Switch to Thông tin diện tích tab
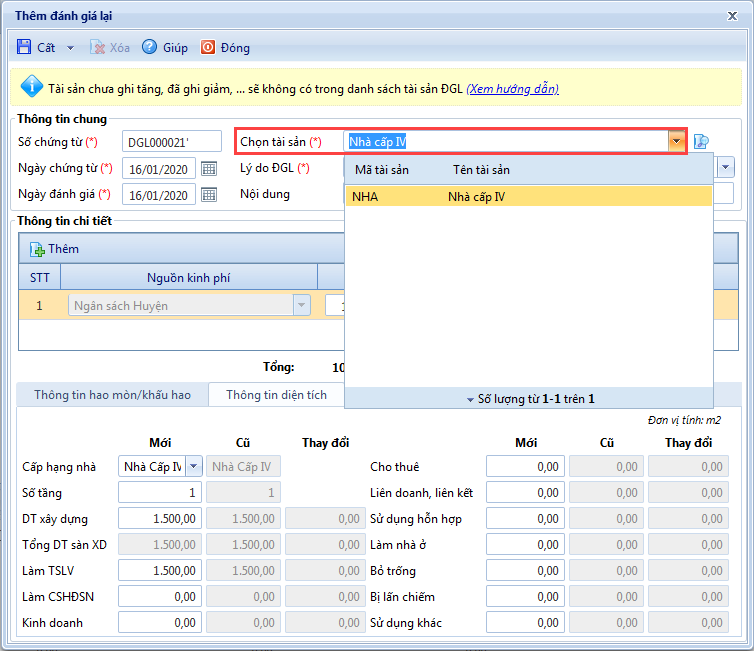This screenshot has width=754, height=651. point(276,395)
